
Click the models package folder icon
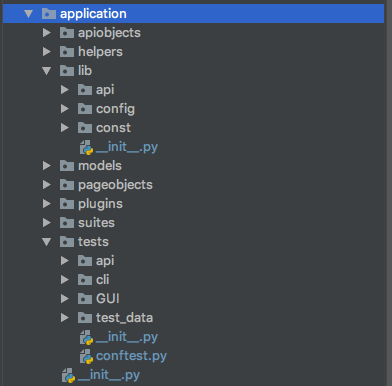point(67,166)
